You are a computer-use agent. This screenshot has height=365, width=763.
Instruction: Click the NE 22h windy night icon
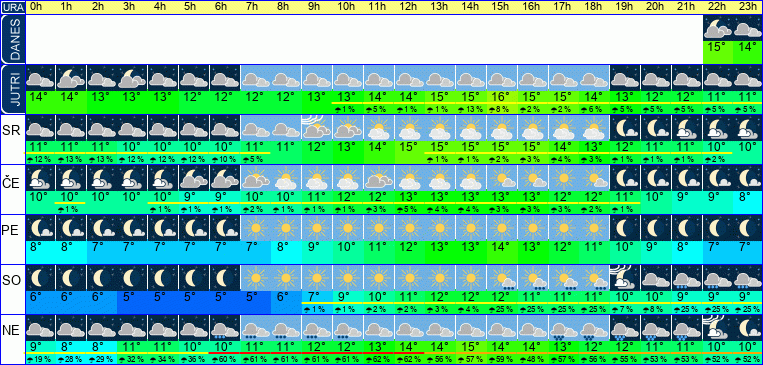[x=718, y=327]
